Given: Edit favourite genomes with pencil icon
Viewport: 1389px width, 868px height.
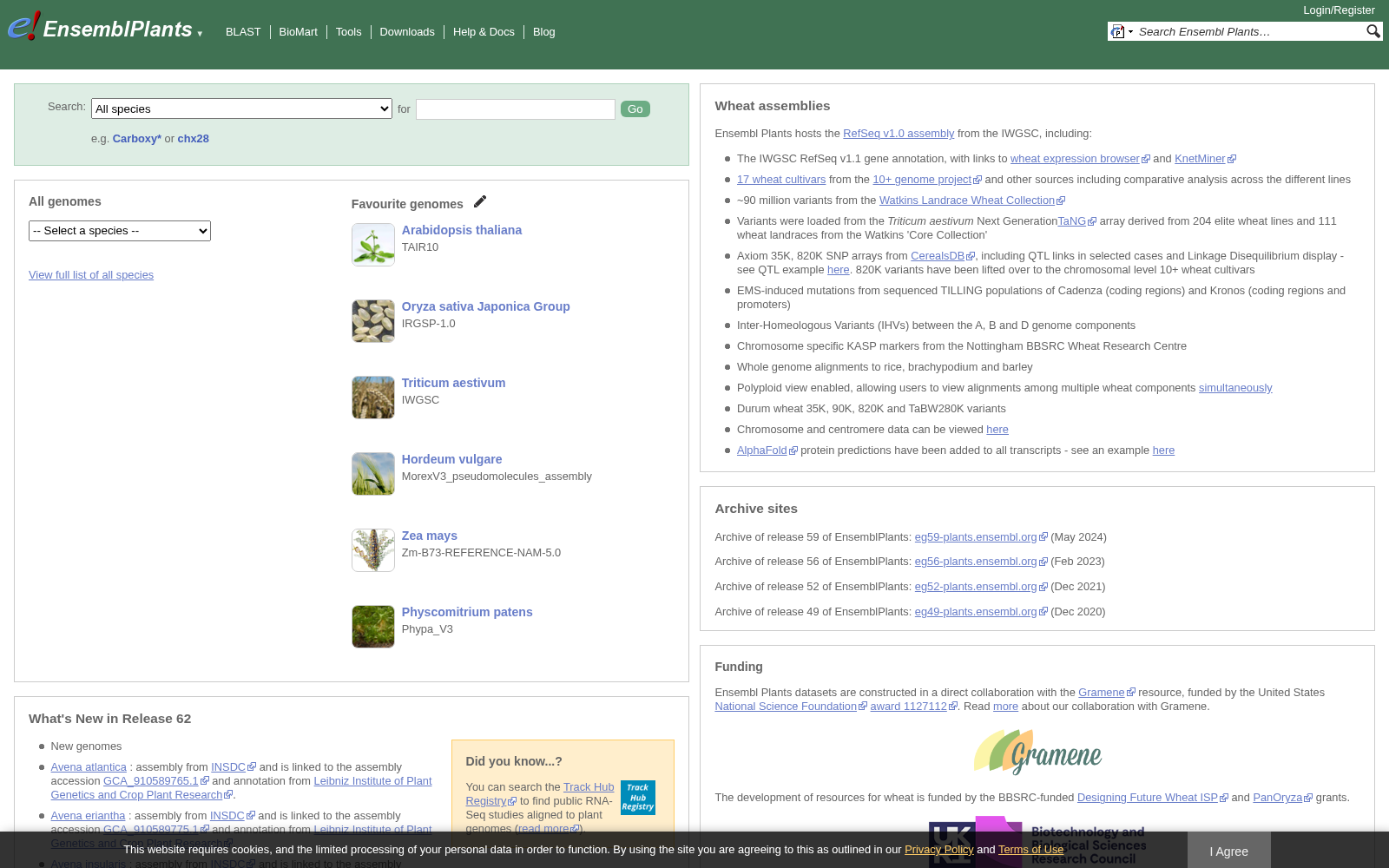Looking at the screenshot, I should pyautogui.click(x=480, y=201).
